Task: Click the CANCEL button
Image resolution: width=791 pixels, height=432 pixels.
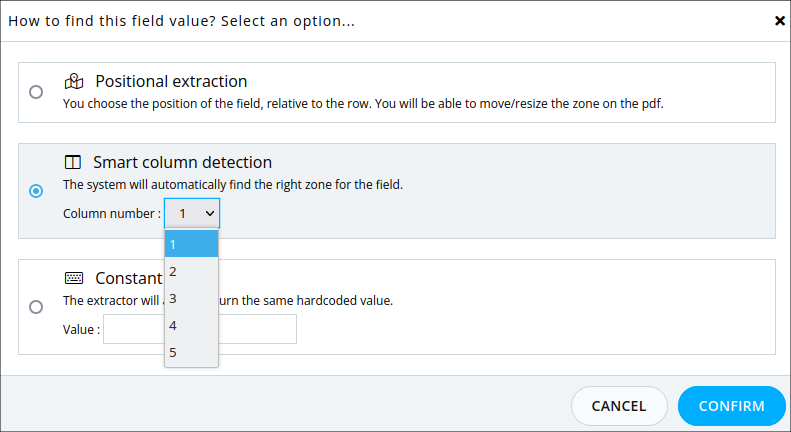Action: click(x=619, y=406)
